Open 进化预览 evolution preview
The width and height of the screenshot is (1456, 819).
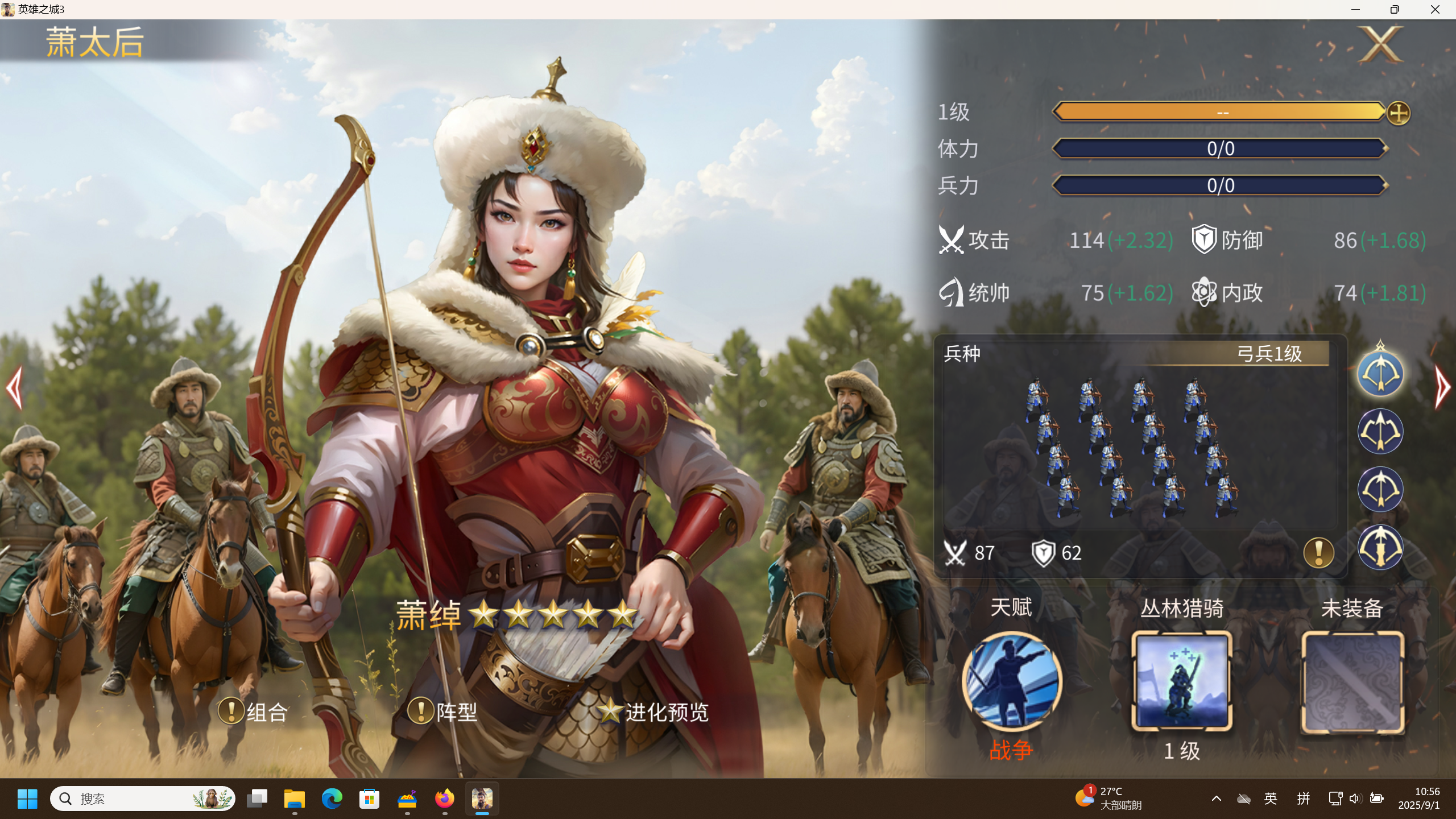coord(653,712)
